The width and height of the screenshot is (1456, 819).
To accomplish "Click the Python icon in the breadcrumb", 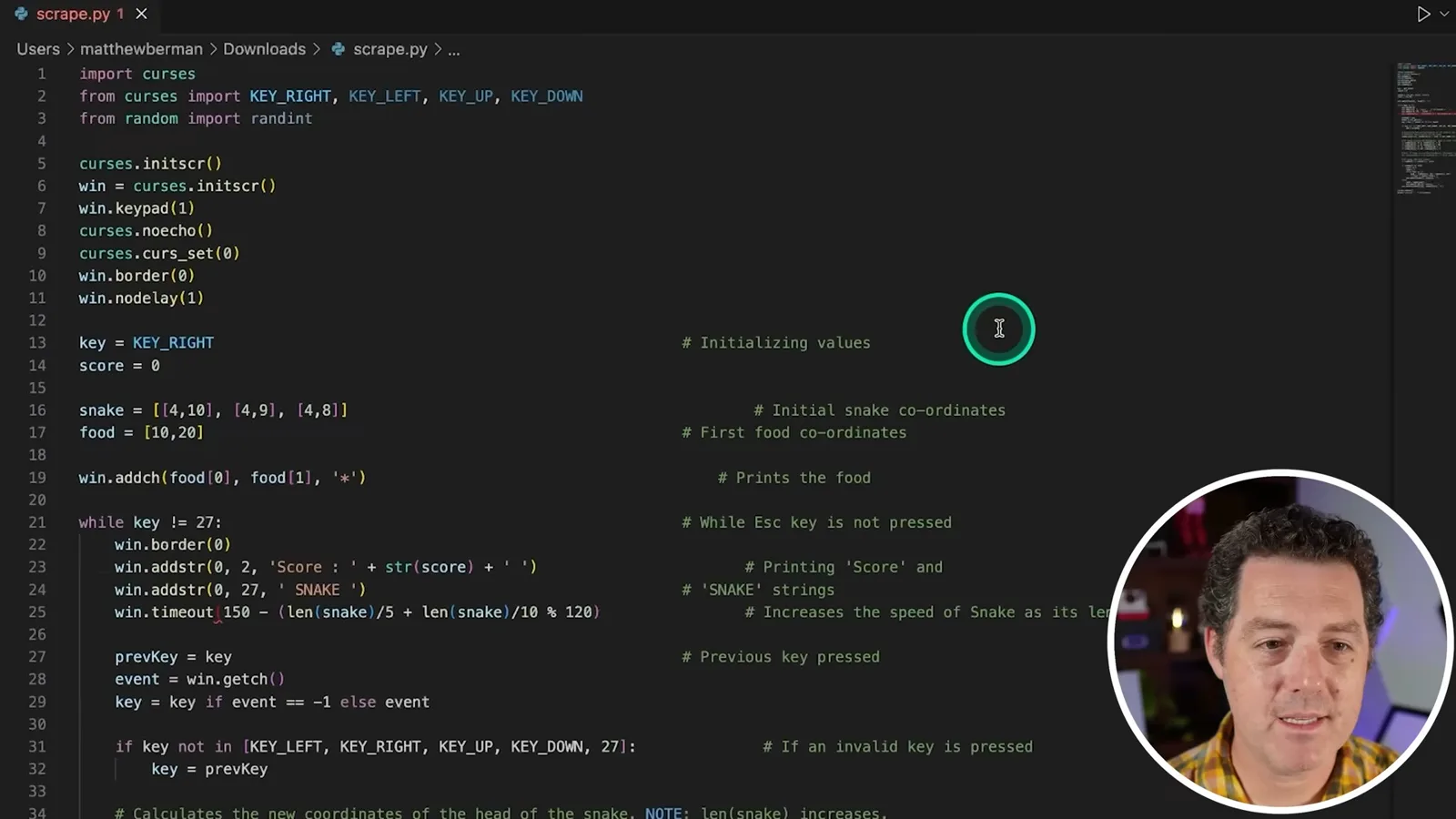I will [338, 49].
